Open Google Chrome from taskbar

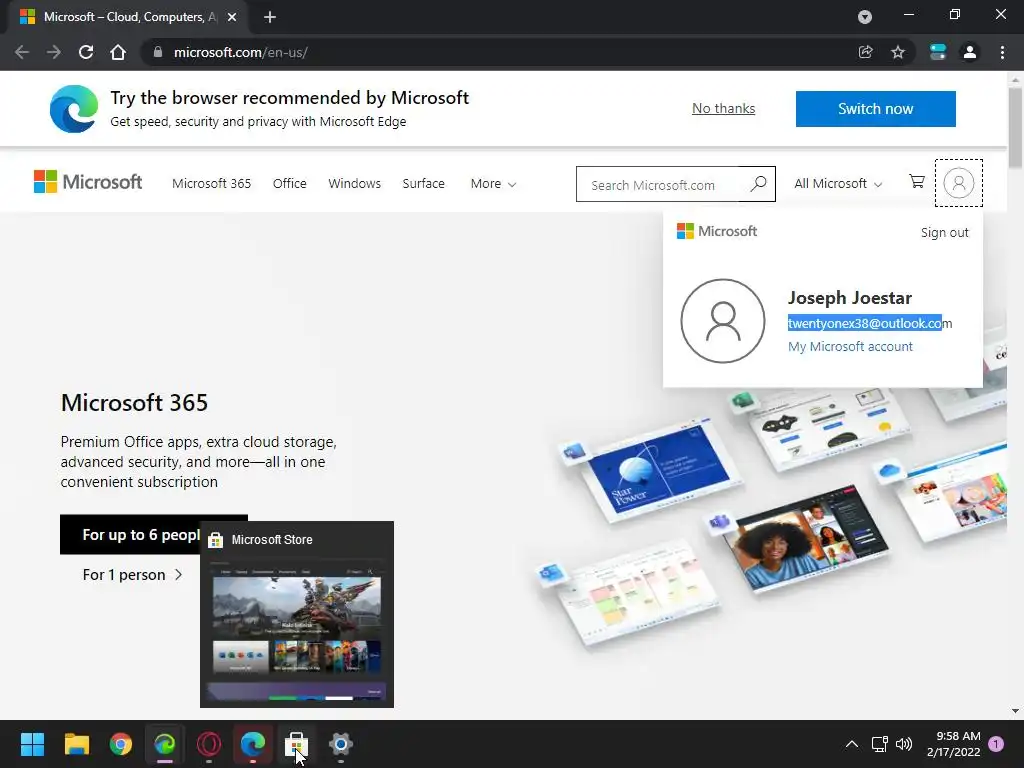[121, 744]
